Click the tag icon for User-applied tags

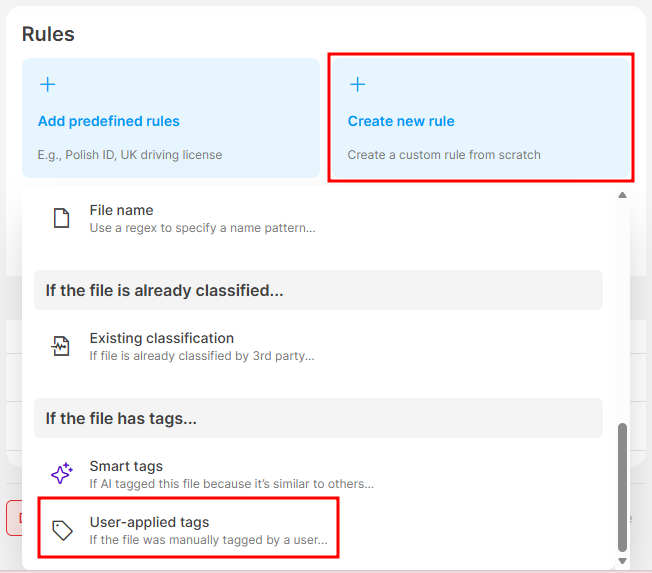coord(62,530)
